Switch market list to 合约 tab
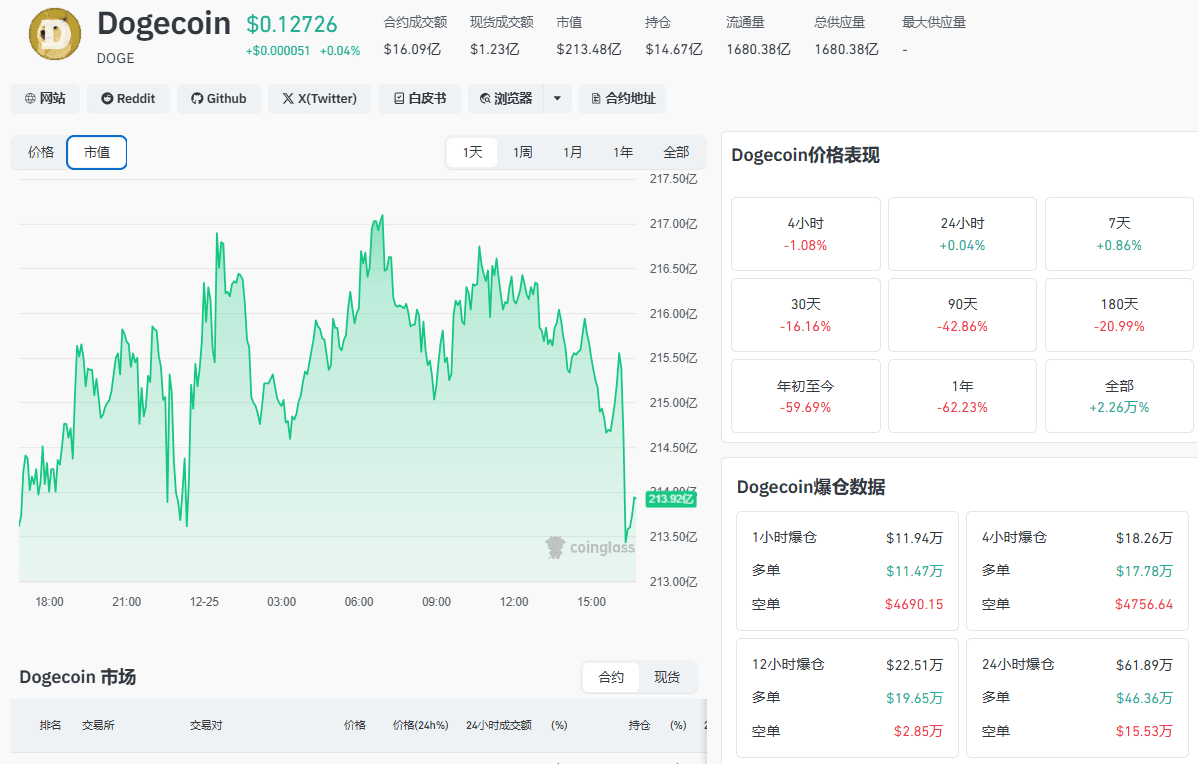This screenshot has height=764, width=1198. coord(611,677)
